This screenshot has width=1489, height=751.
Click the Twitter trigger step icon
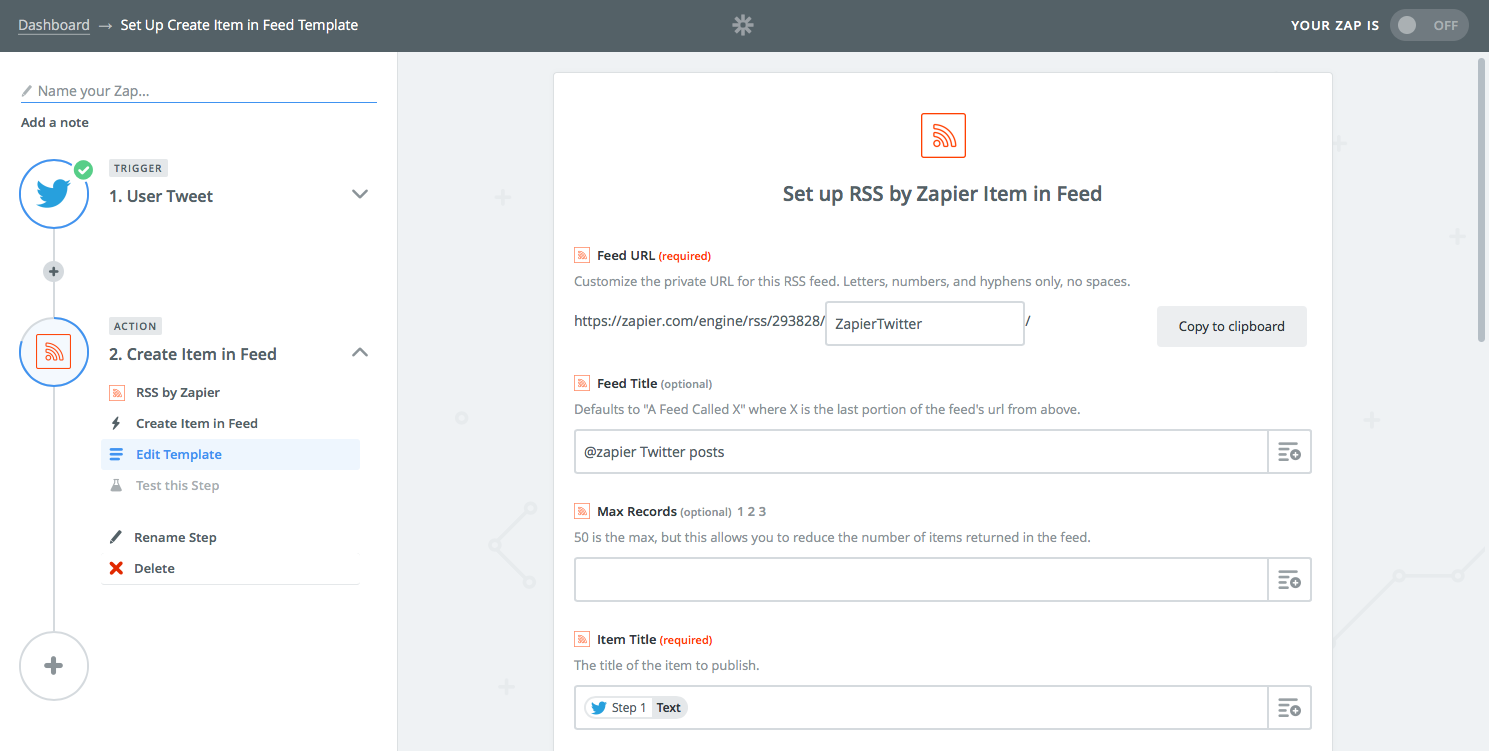tap(54, 193)
